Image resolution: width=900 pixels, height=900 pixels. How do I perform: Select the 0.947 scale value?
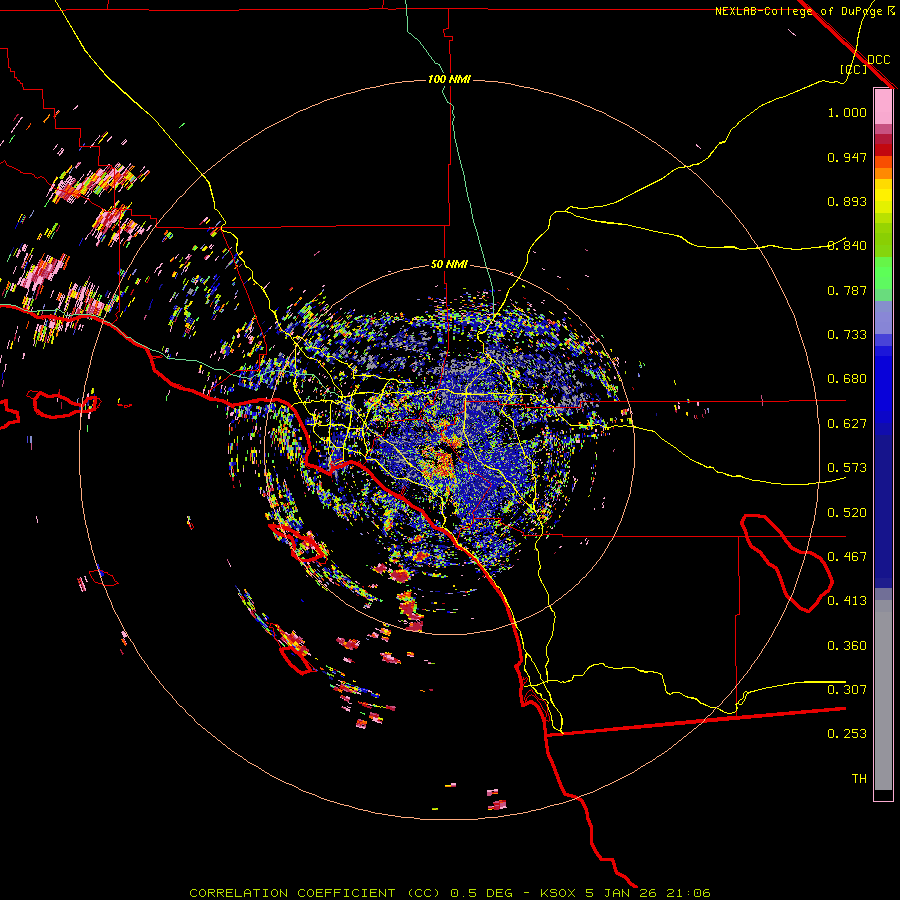point(847,157)
